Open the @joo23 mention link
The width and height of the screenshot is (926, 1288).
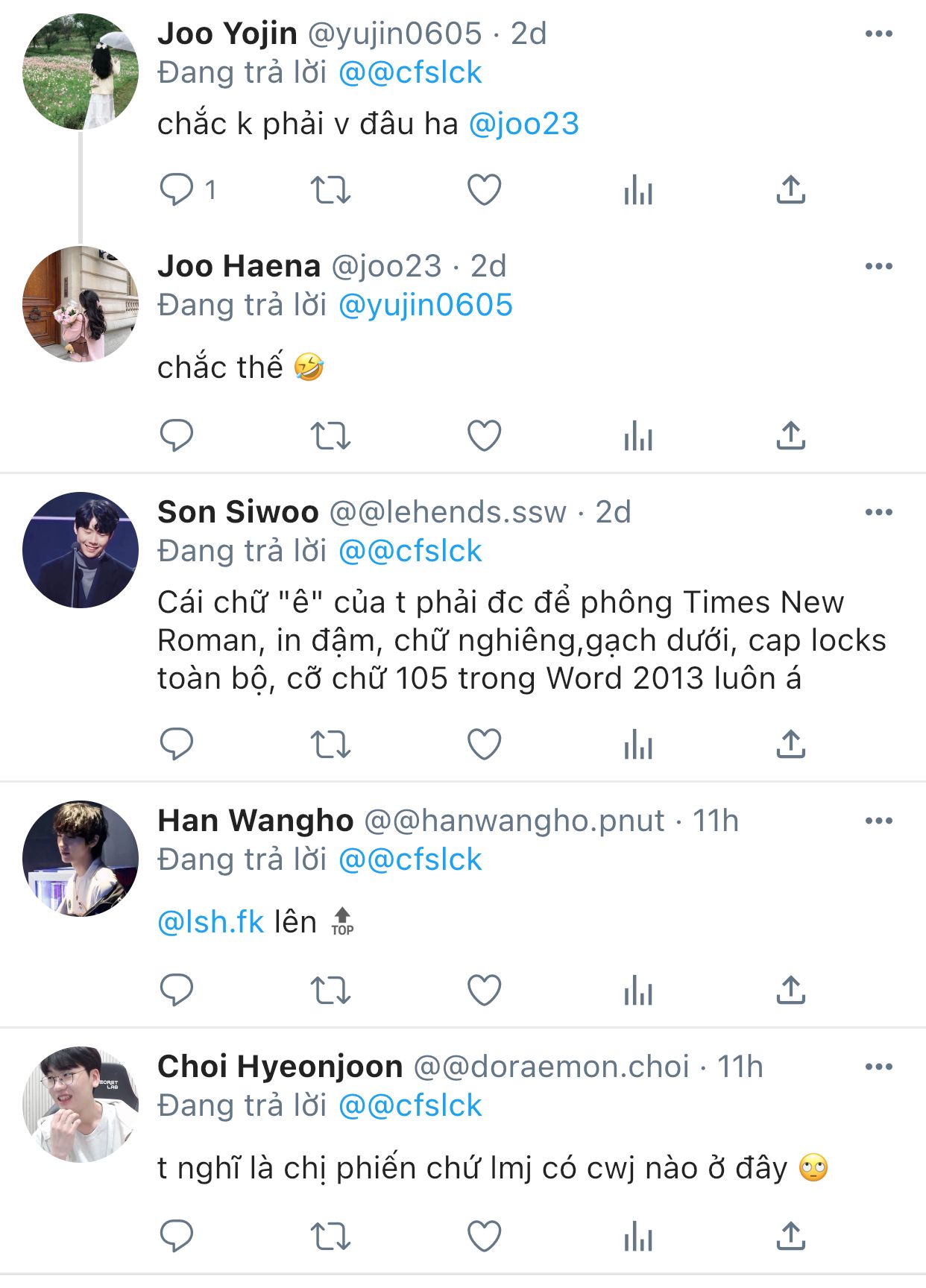coord(523,124)
